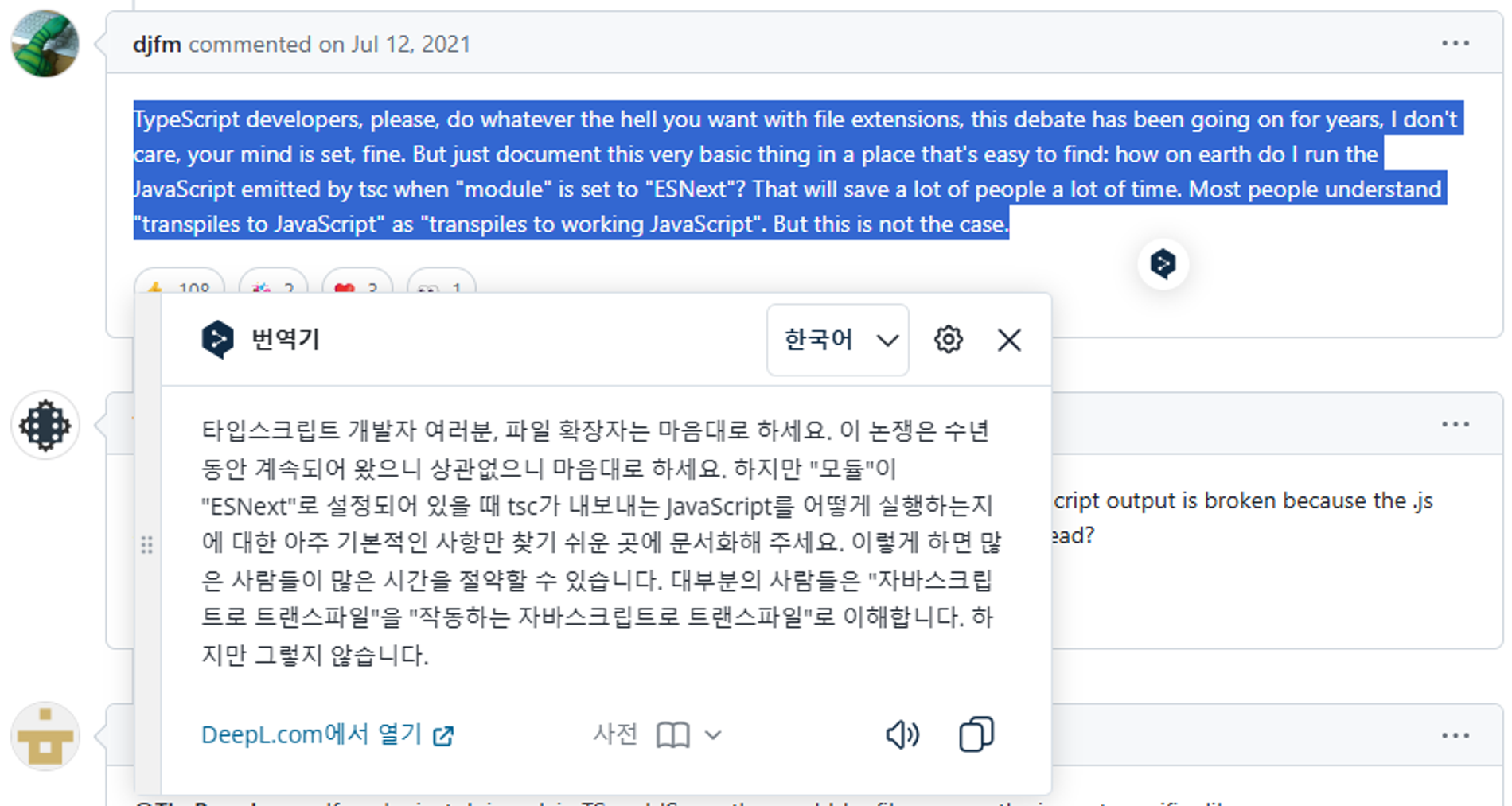Click djfm username link
Viewport: 1512px width, 806px height.
tap(157, 44)
